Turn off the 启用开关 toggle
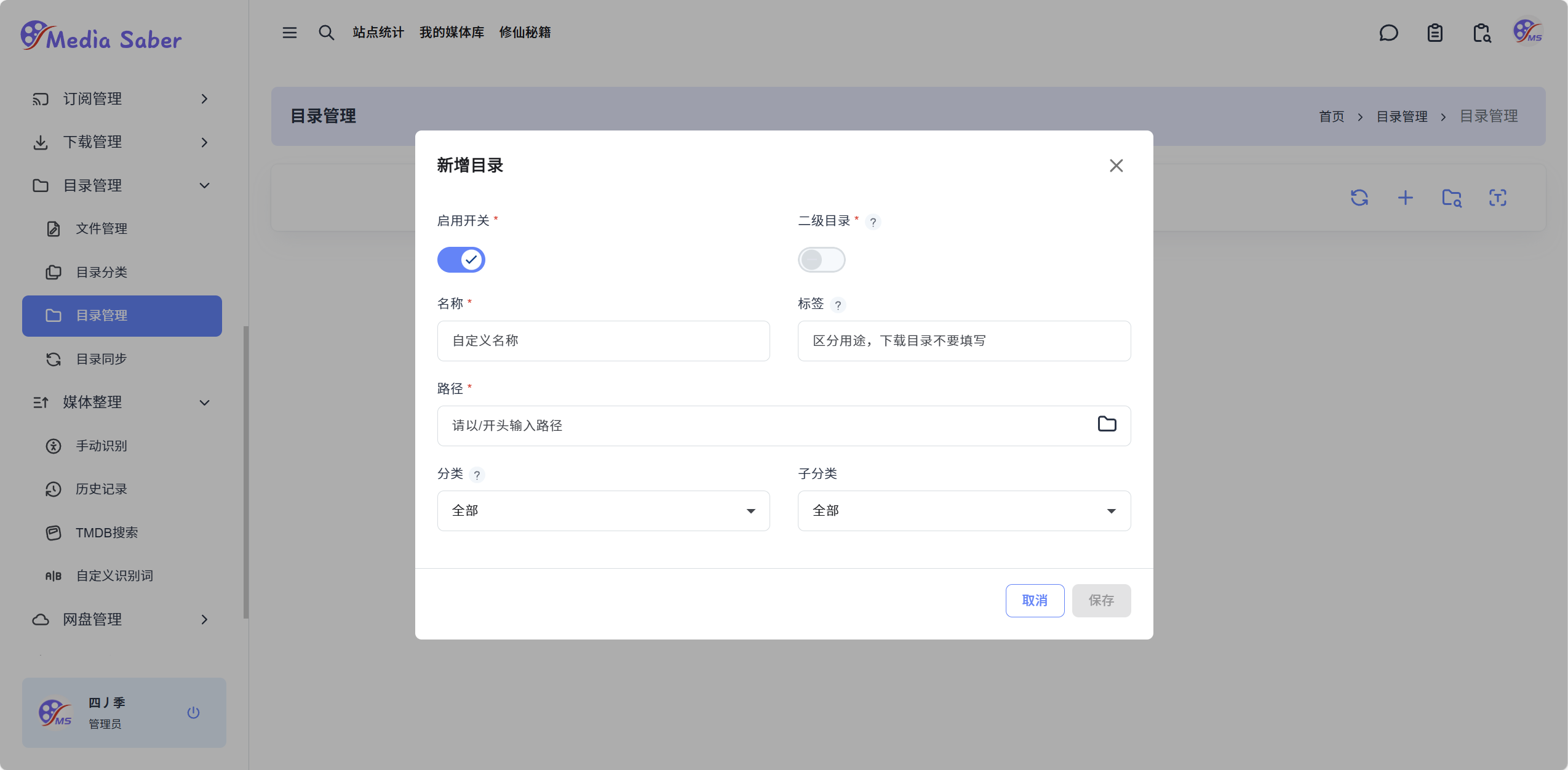Screen dimensions: 1568x770 pos(461,260)
